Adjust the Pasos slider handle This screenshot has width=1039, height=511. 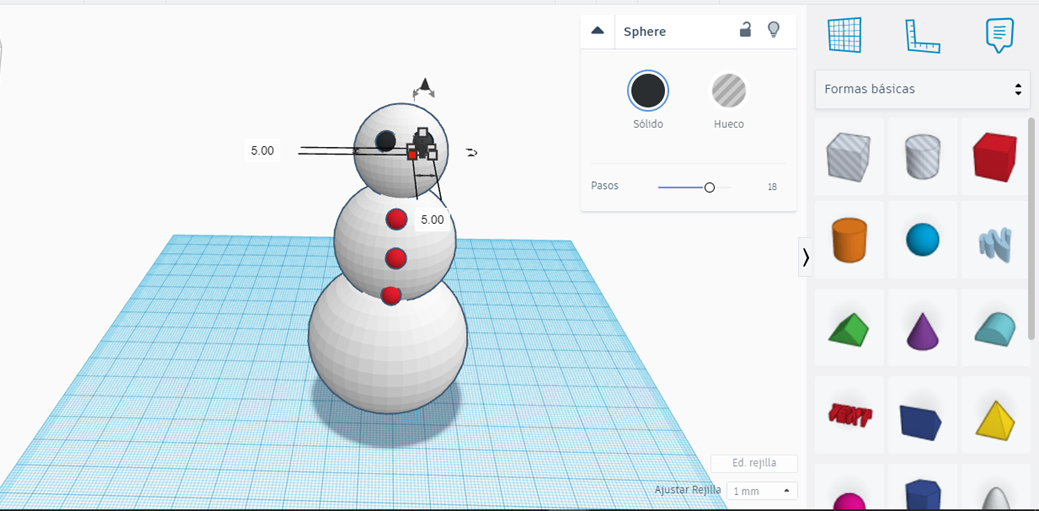click(710, 188)
